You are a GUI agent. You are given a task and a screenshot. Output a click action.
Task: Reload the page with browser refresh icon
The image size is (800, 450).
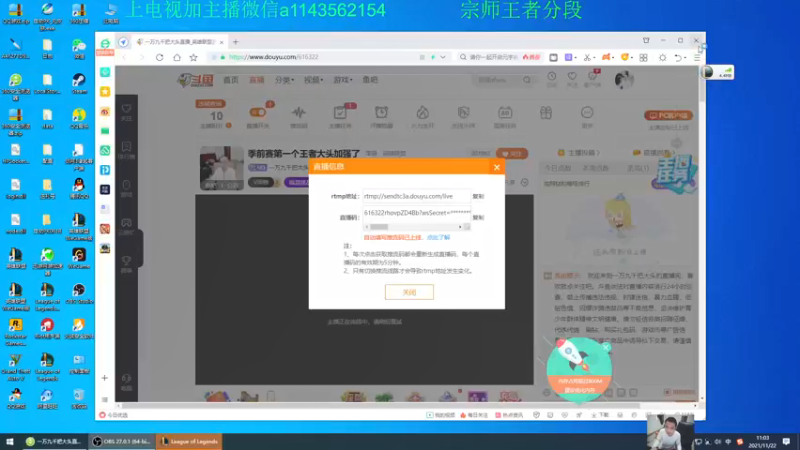(160, 57)
